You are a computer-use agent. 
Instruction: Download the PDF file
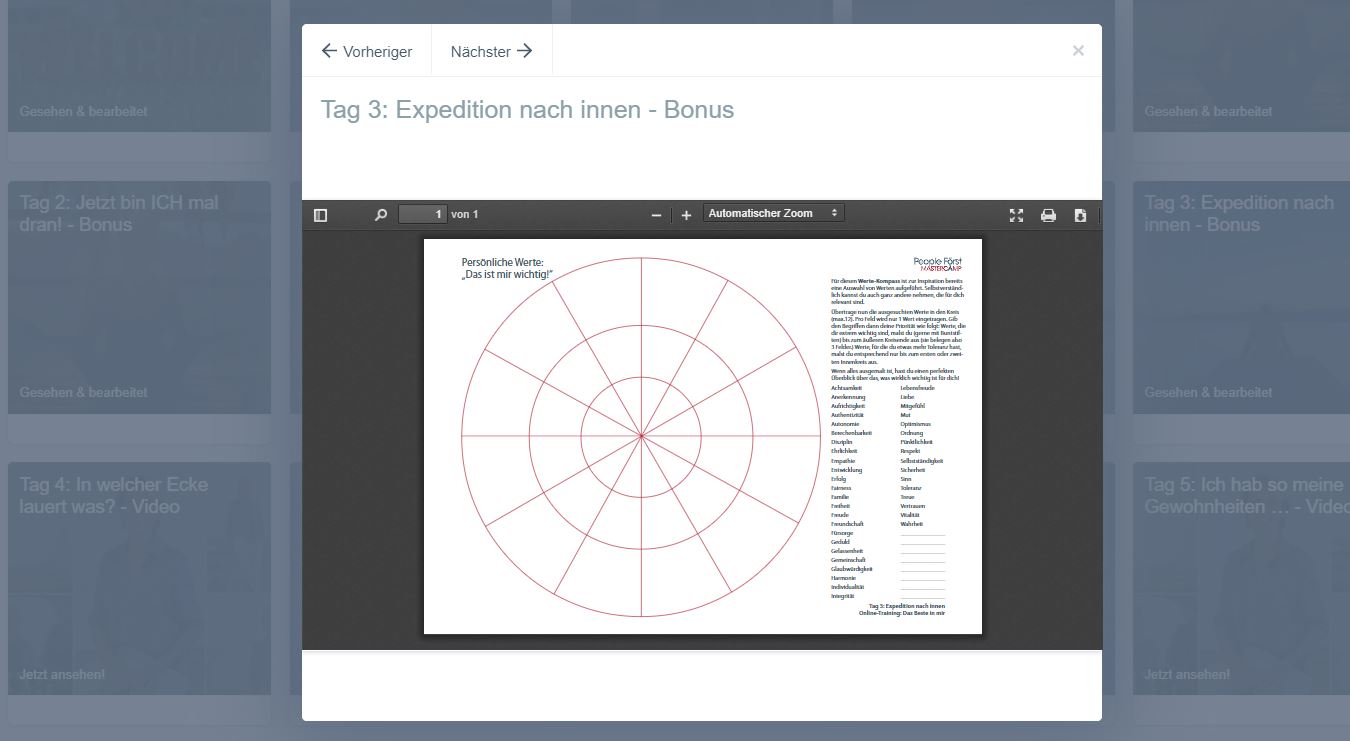click(x=1080, y=215)
